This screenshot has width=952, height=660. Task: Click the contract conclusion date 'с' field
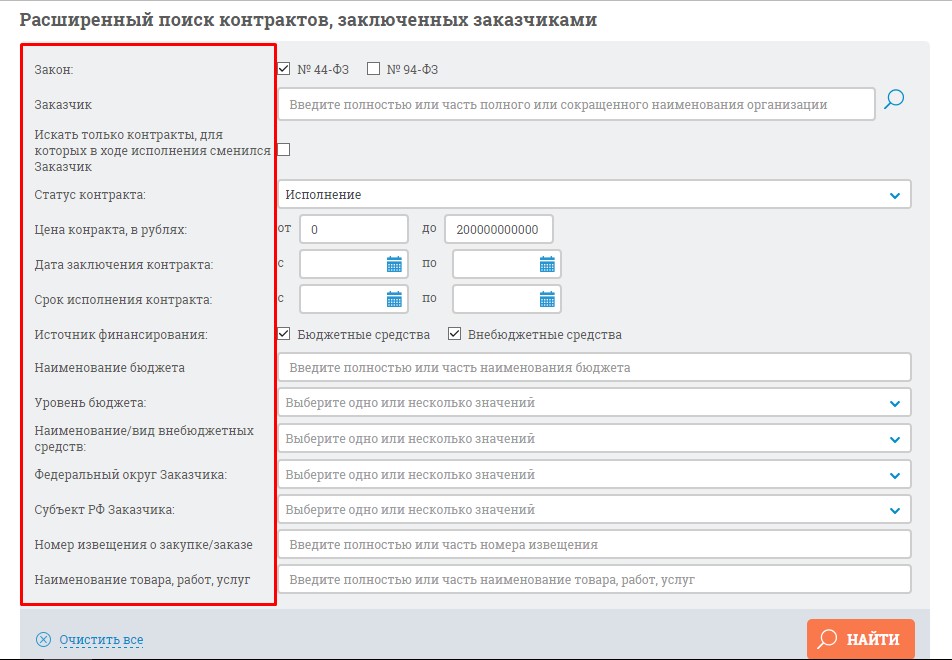354,264
